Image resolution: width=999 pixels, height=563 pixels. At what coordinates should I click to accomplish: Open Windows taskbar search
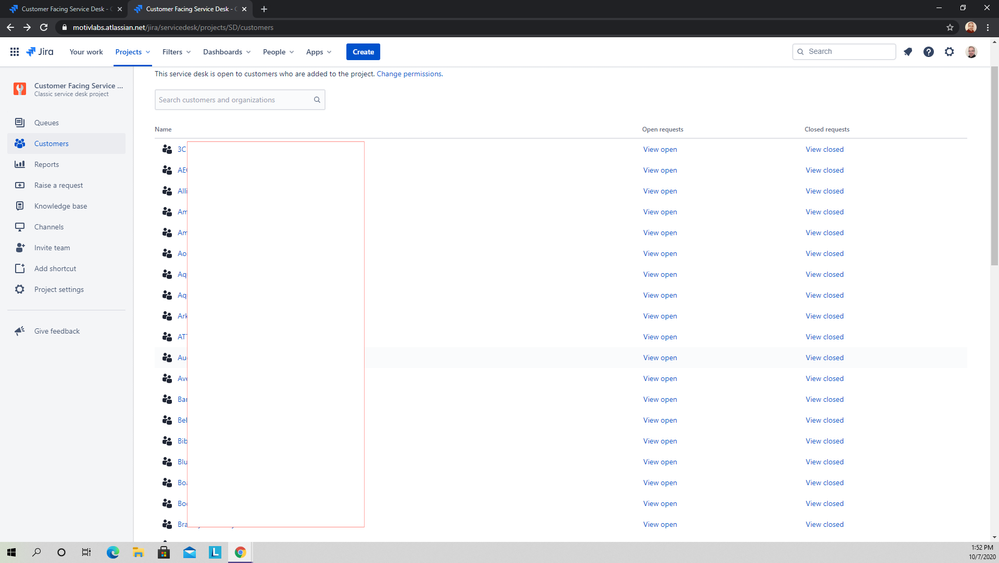click(x=36, y=552)
